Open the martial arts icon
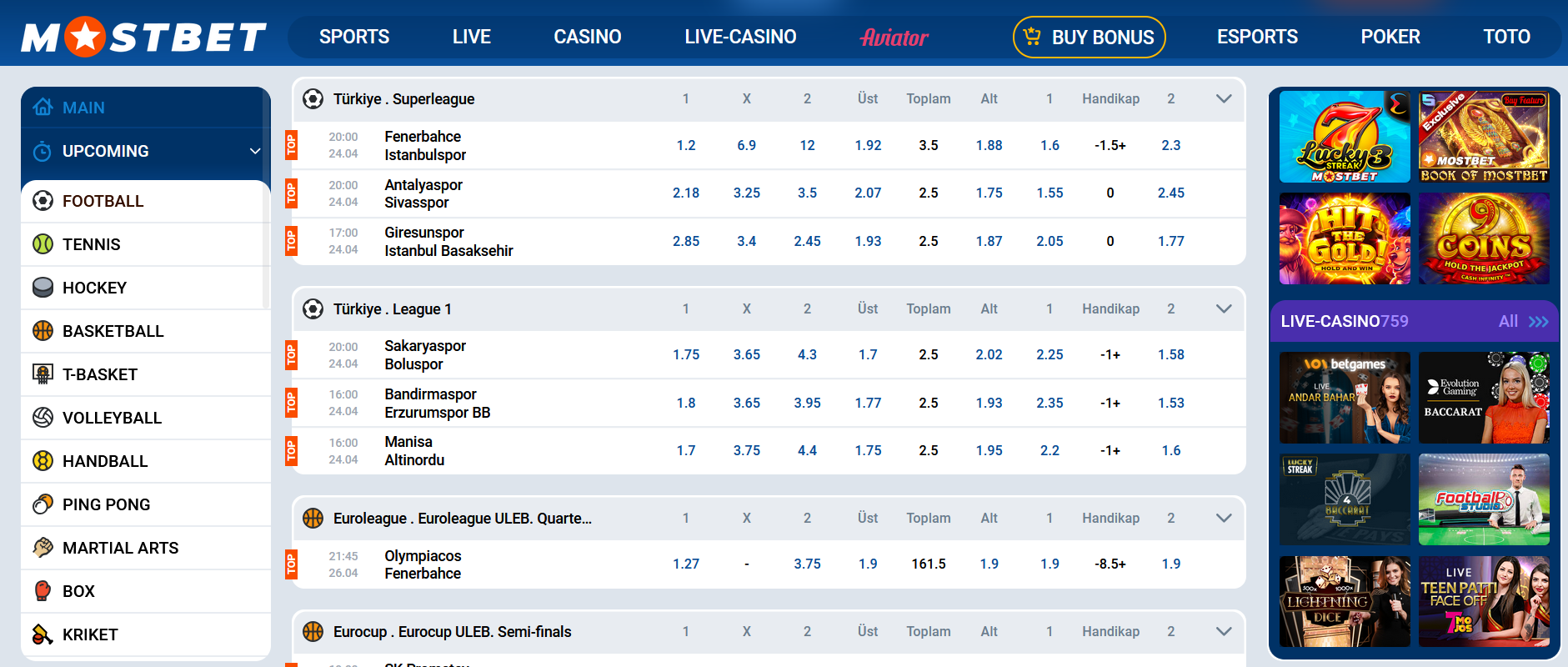Image resolution: width=1568 pixels, height=667 pixels. pos(43,548)
